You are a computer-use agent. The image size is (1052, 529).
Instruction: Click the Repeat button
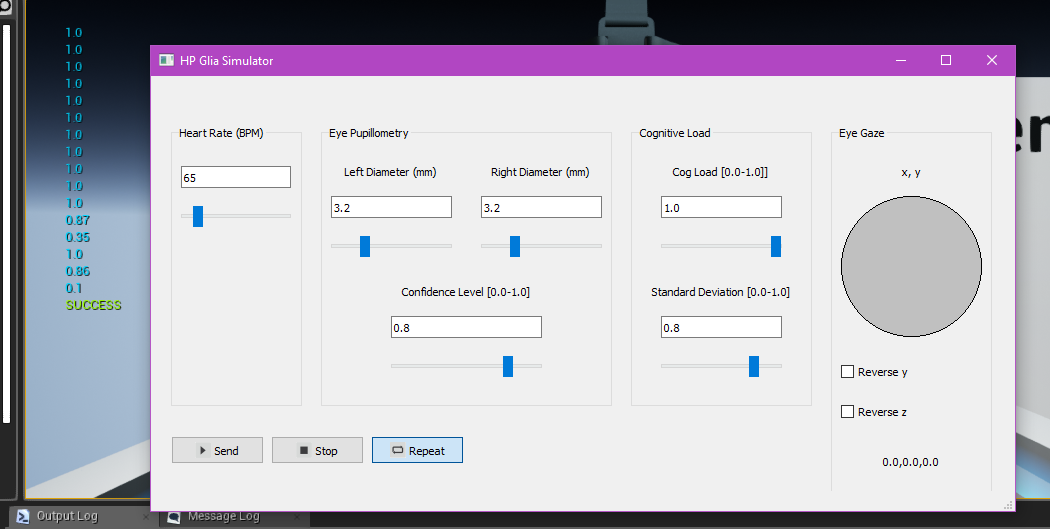[x=417, y=450]
